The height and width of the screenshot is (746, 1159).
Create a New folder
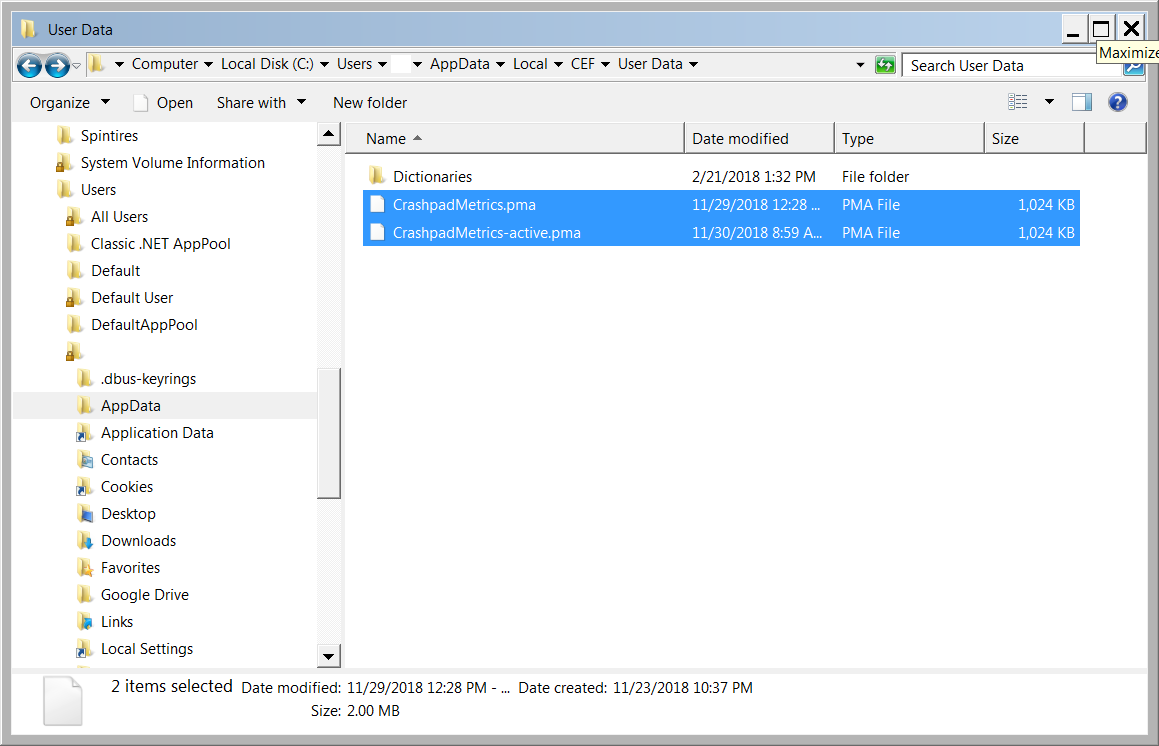tap(370, 103)
